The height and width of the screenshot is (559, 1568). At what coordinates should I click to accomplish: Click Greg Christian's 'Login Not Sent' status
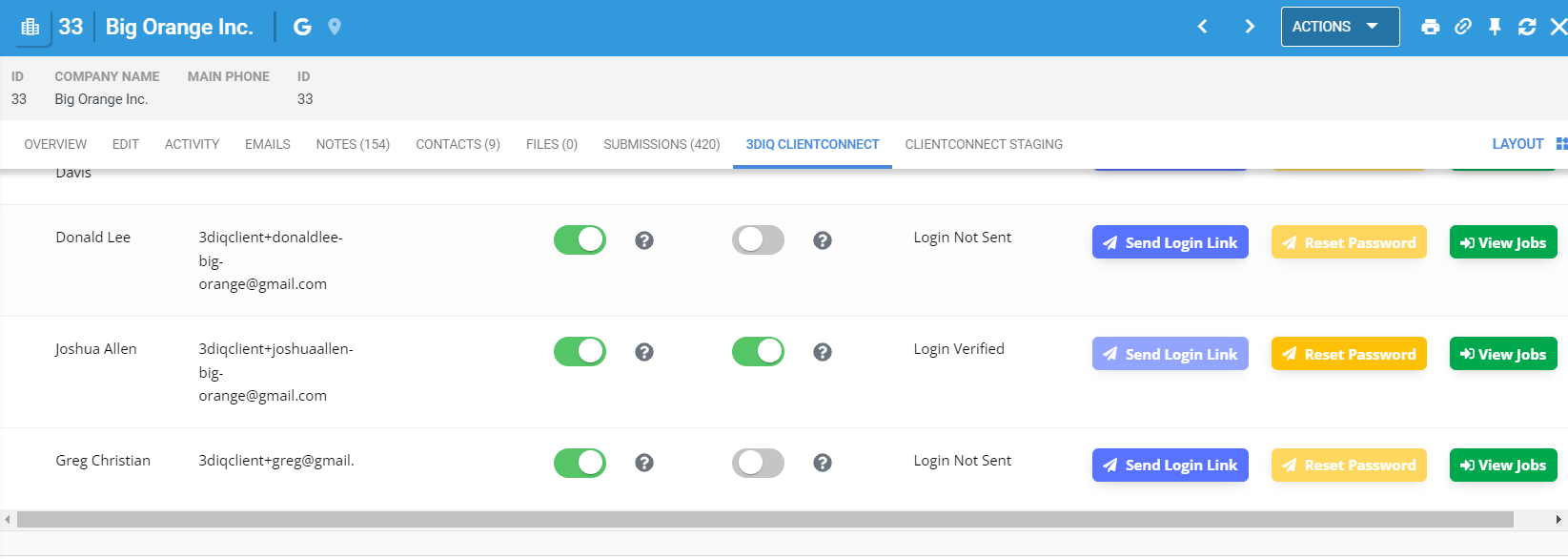(x=963, y=461)
